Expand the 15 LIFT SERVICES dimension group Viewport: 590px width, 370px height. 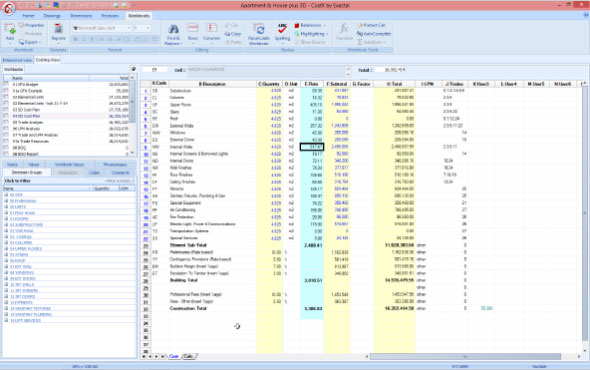pos(6,320)
